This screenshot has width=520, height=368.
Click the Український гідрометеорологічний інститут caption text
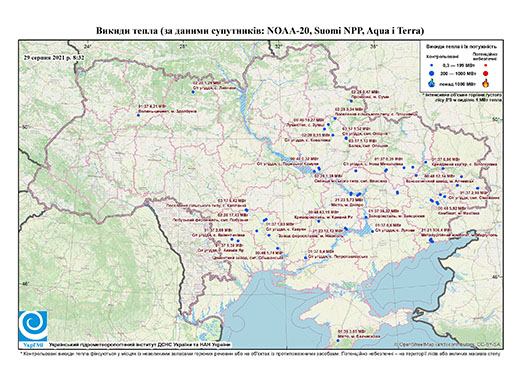click(x=140, y=345)
